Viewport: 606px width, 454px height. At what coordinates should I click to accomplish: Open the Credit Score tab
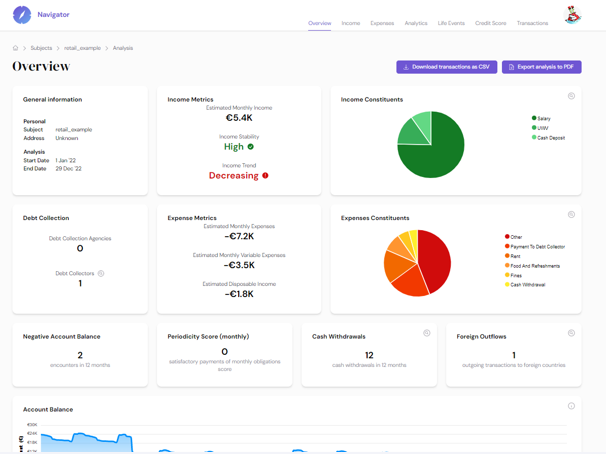coord(490,23)
